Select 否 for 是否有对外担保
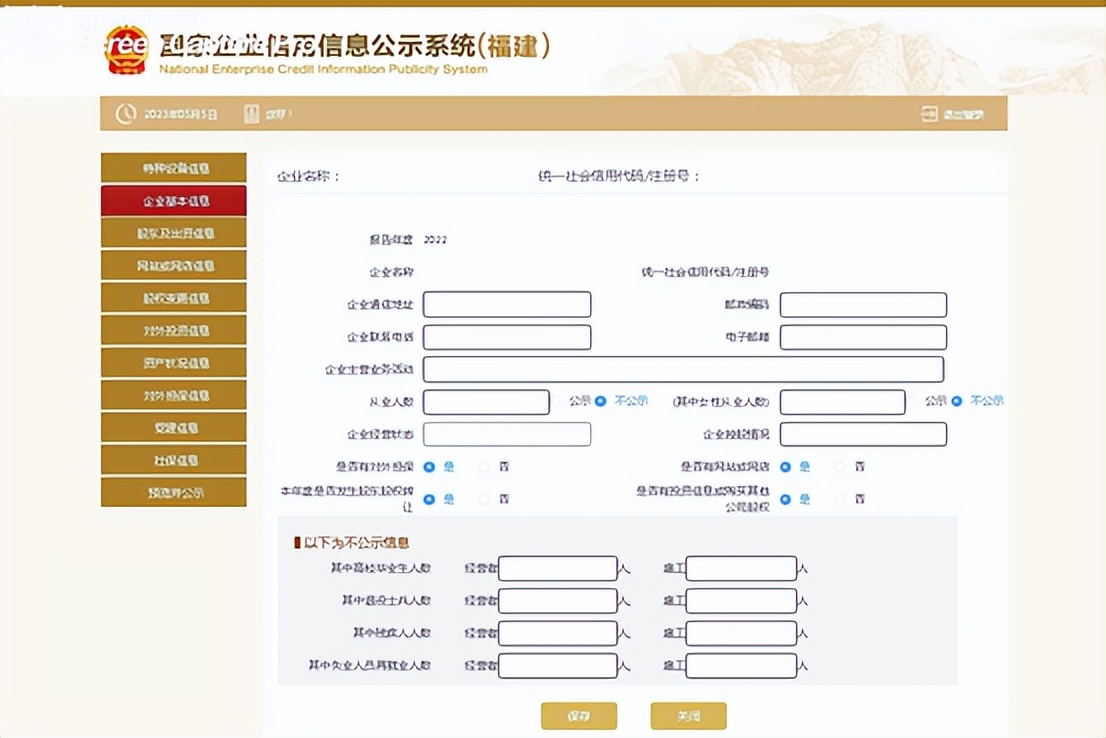 (x=486, y=466)
